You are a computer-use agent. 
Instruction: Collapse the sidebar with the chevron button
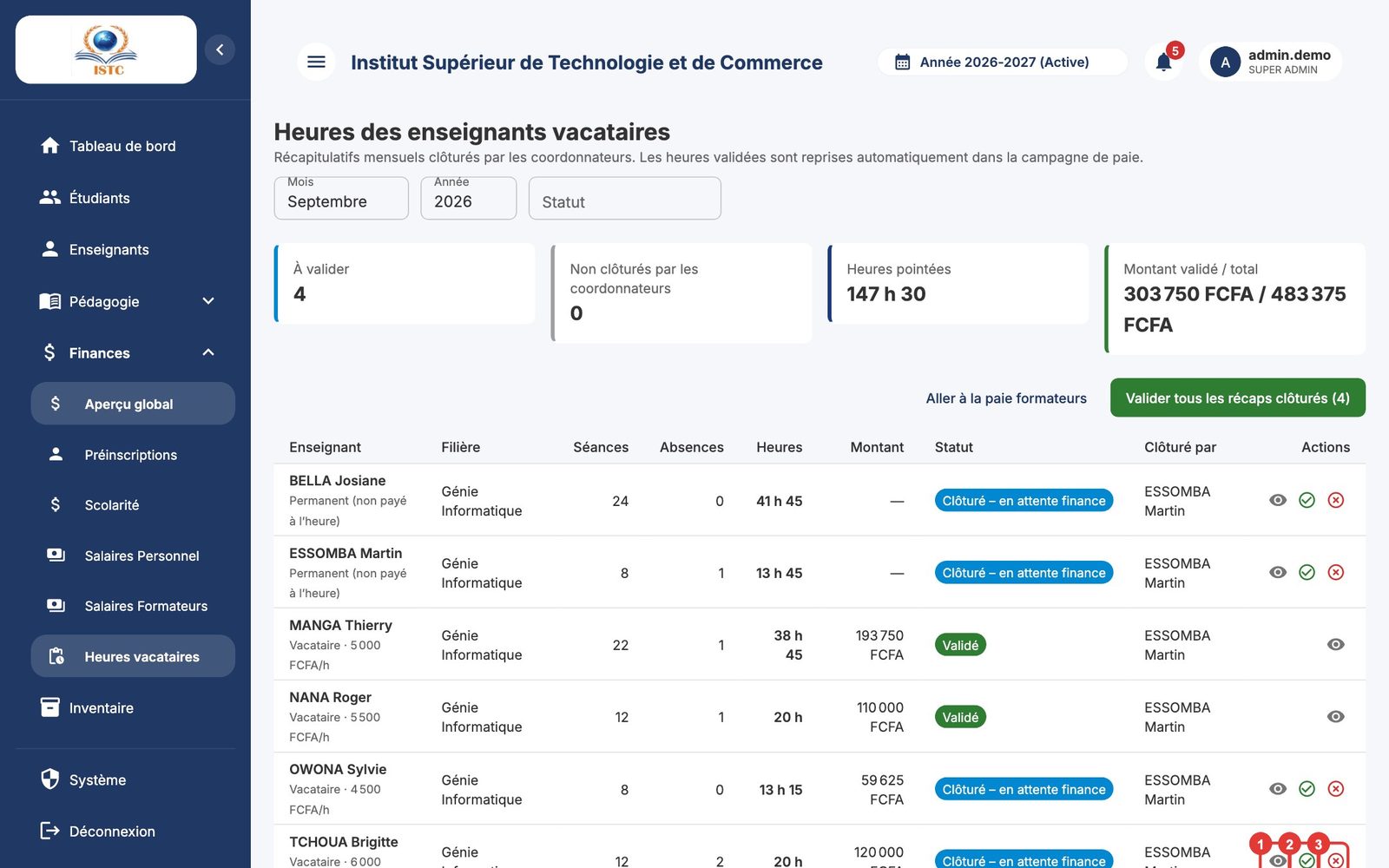pos(220,49)
